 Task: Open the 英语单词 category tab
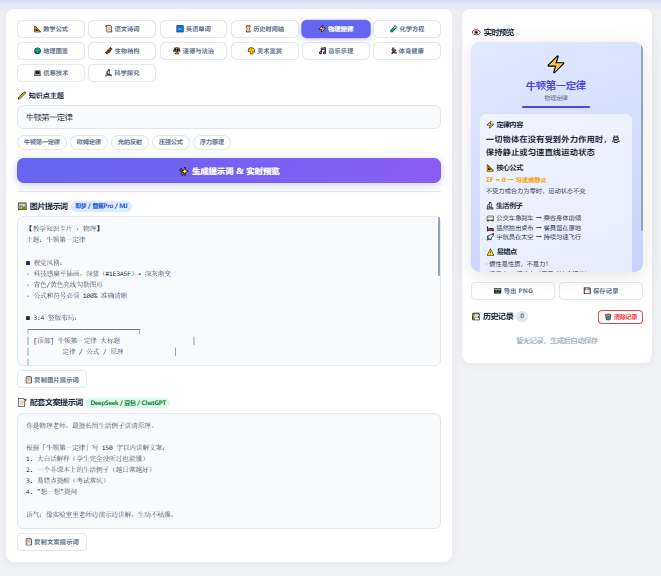pyautogui.click(x=193, y=29)
